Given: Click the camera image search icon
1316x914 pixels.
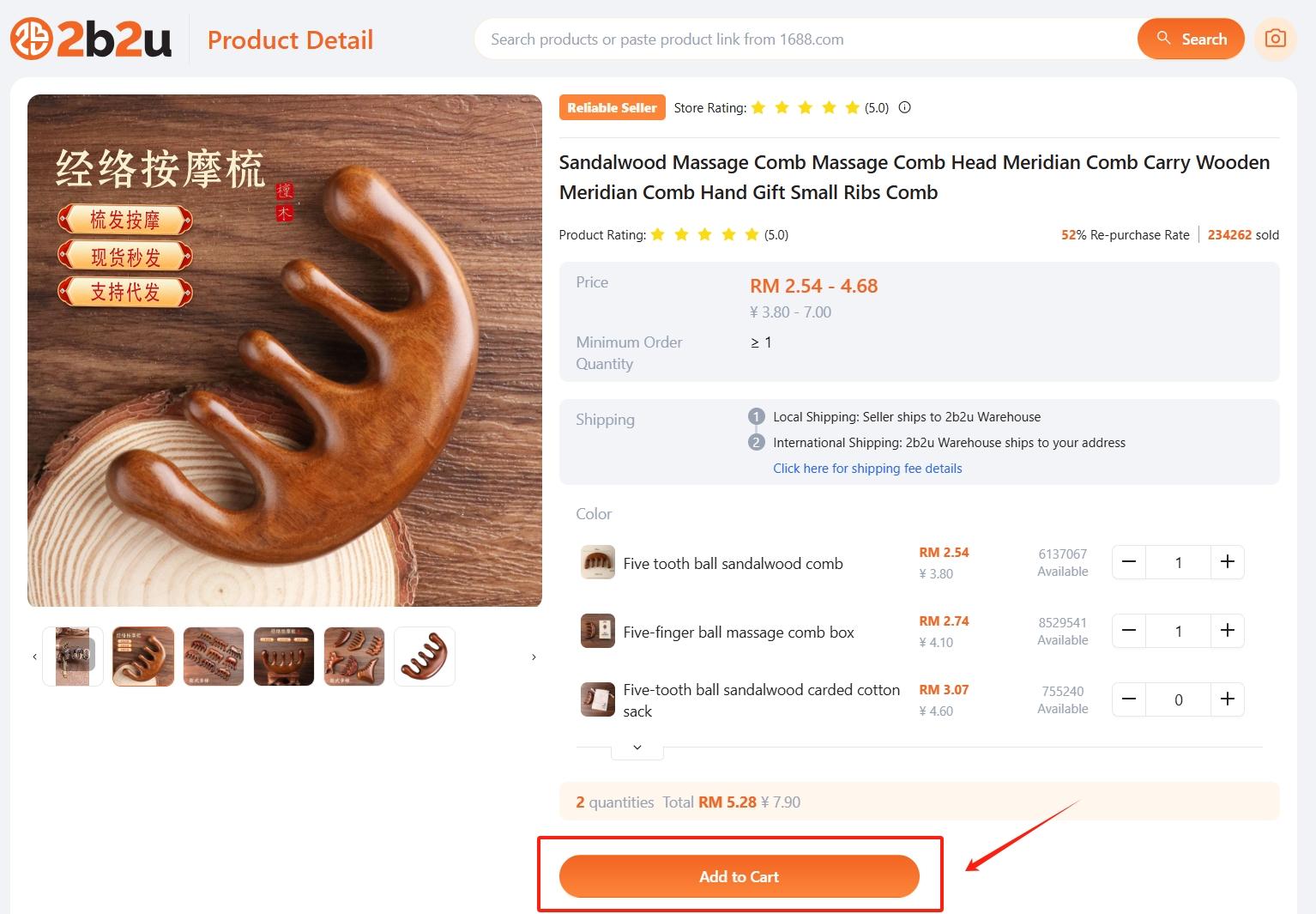Looking at the screenshot, I should (1275, 39).
